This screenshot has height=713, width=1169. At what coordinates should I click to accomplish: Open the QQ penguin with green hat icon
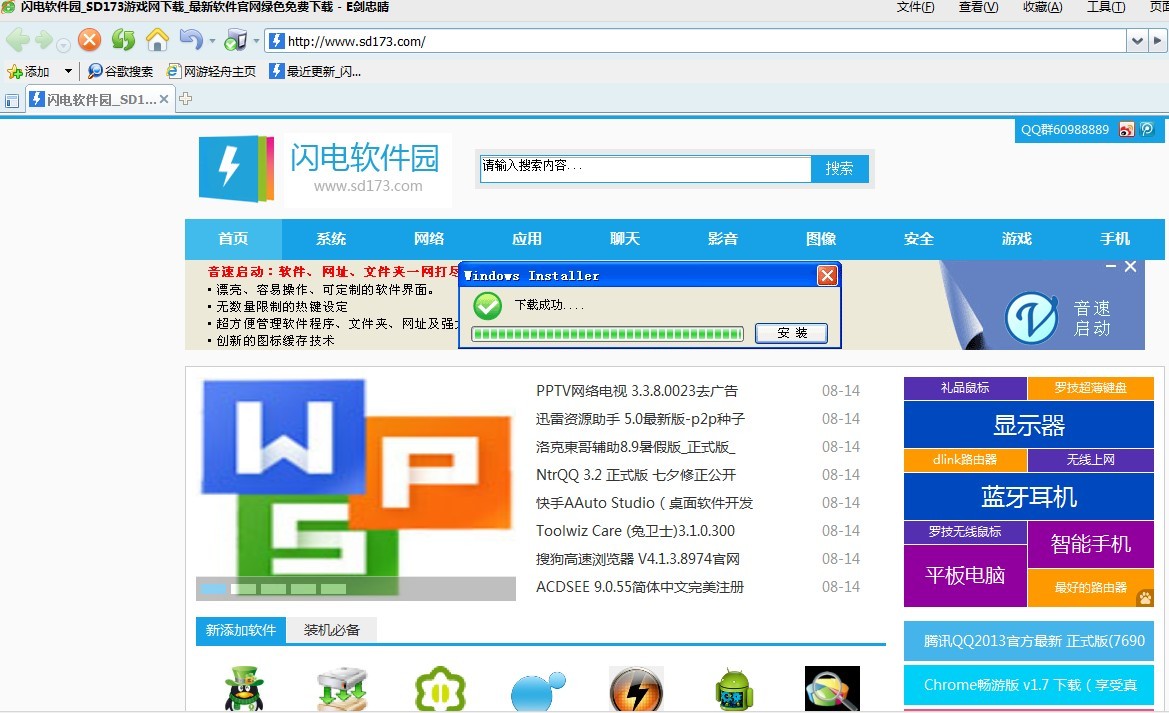point(245,688)
